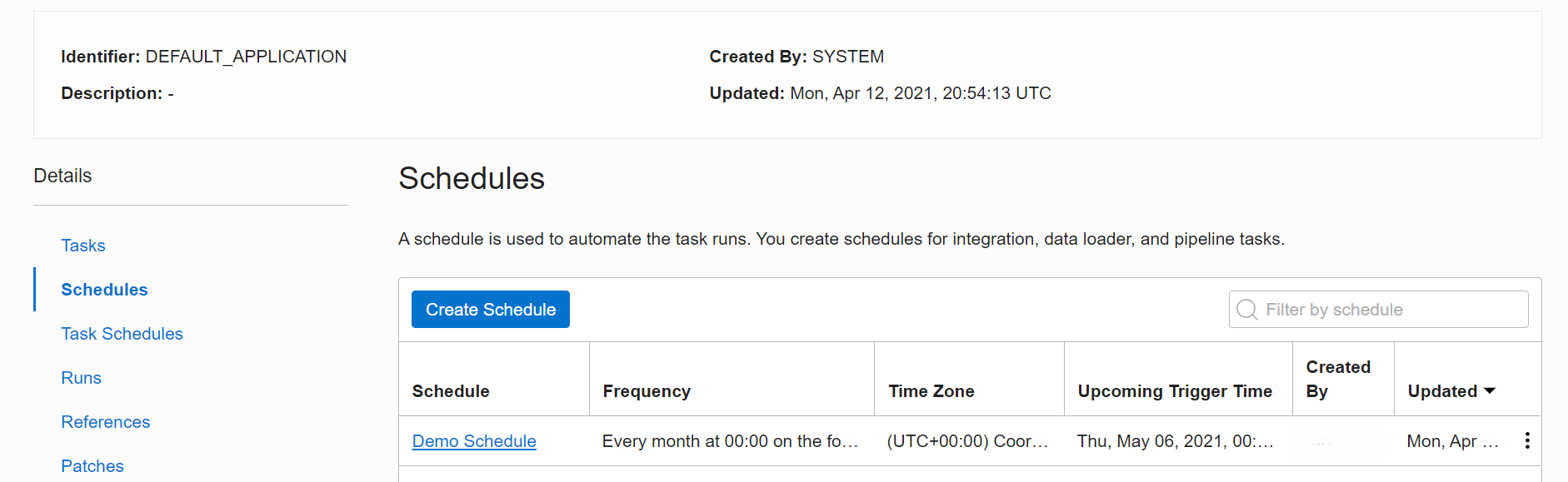Click the Upcoming Trigger Time column header
1568x482 pixels.
(x=1175, y=391)
